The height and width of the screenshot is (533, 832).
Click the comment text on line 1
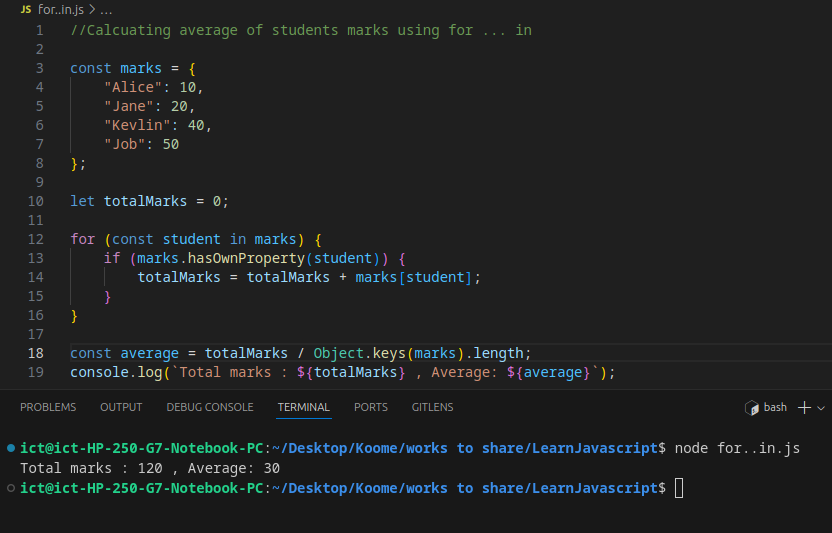coord(301,30)
